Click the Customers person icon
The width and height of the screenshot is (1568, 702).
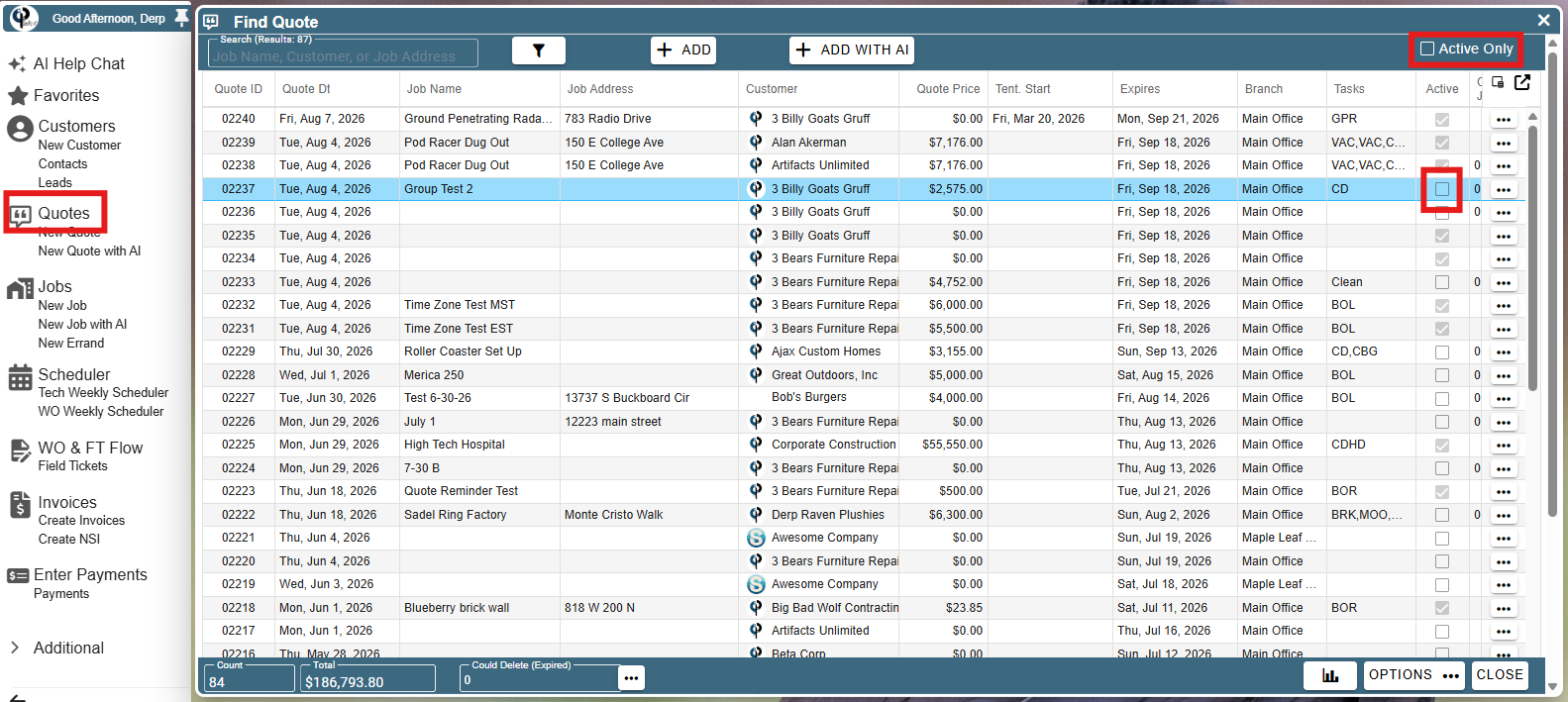coord(20,129)
